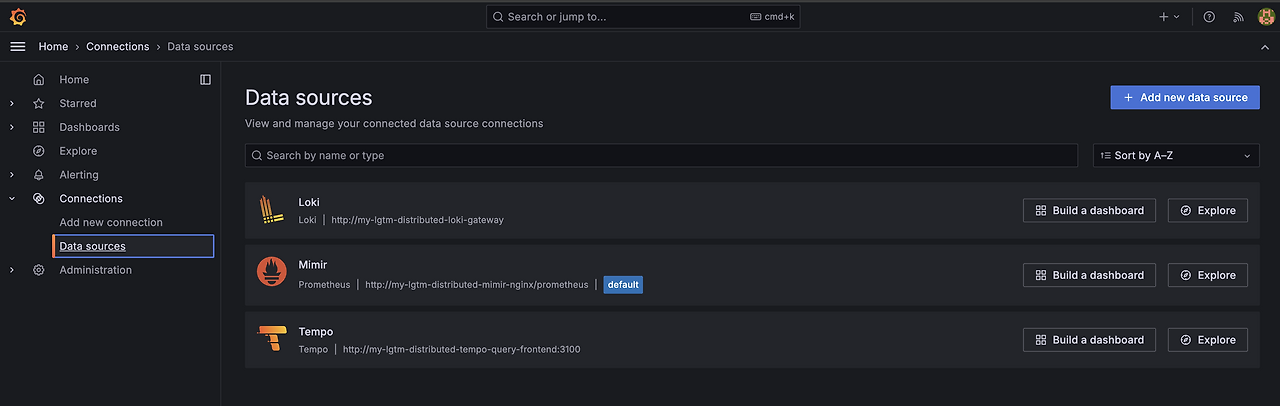Select Alerting in the sidebar menu
This screenshot has width=1280, height=406.
[79, 175]
